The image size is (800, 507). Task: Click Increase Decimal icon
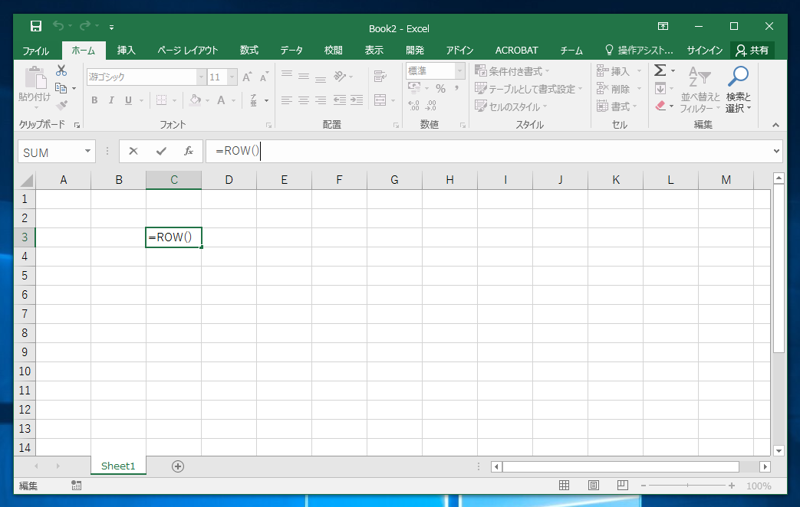[x=414, y=106]
